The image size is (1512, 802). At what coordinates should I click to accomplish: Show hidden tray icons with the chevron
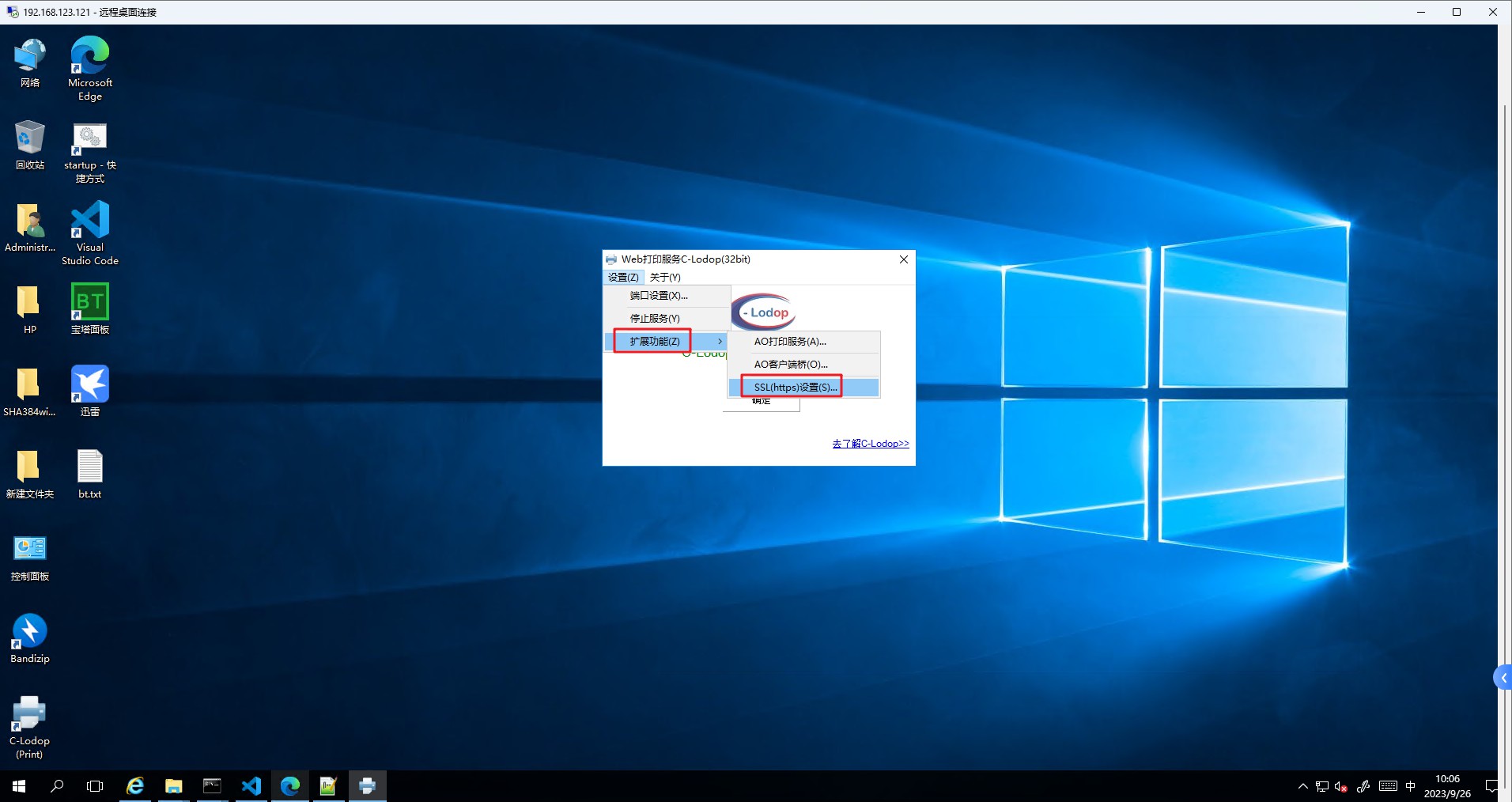click(1303, 786)
